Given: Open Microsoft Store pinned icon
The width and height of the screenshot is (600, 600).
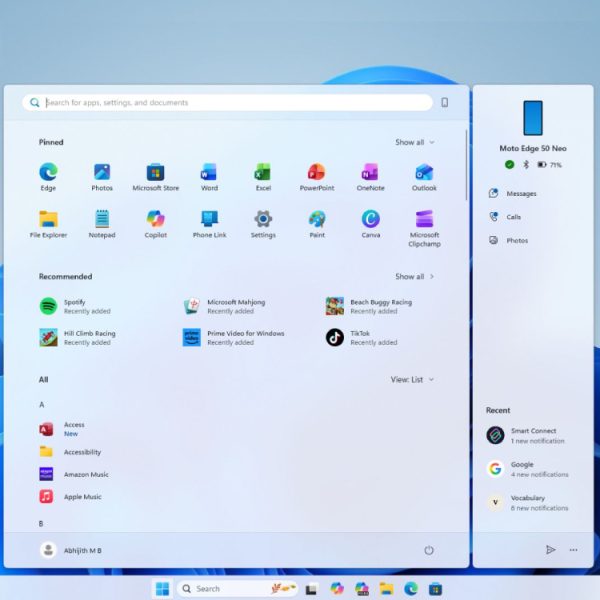Looking at the screenshot, I should (155, 177).
